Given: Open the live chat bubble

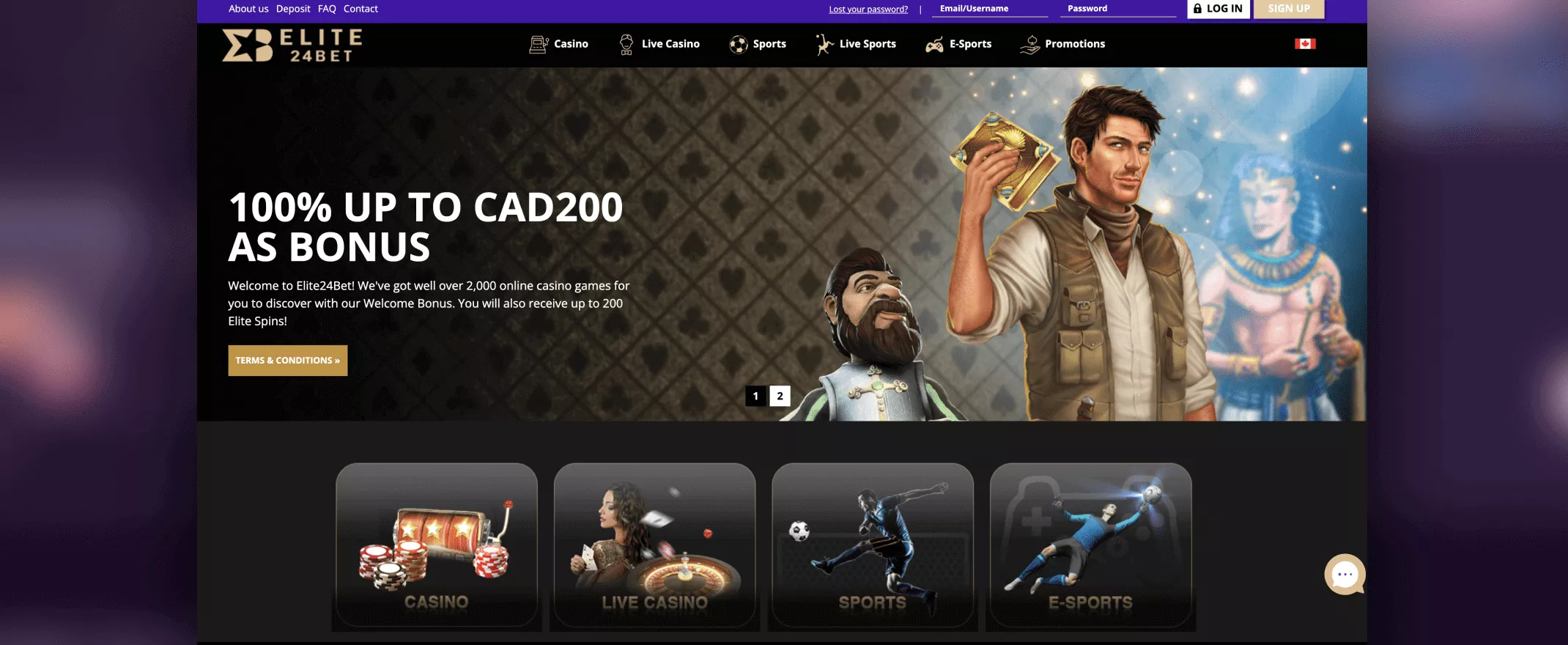Looking at the screenshot, I should (1345, 574).
